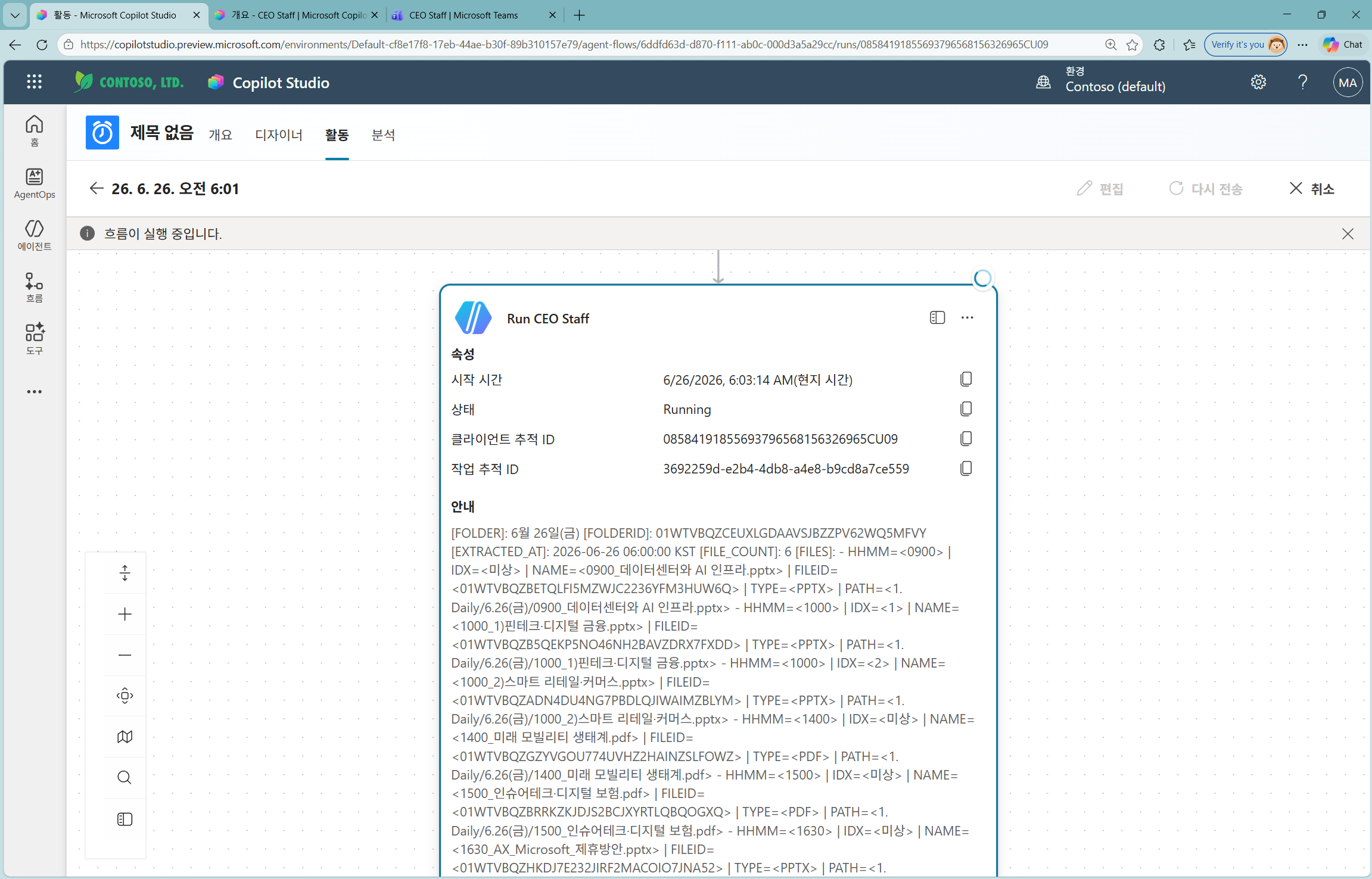Click the Copilot Studio home link
This screenshot has height=879, width=1372.
(281, 83)
